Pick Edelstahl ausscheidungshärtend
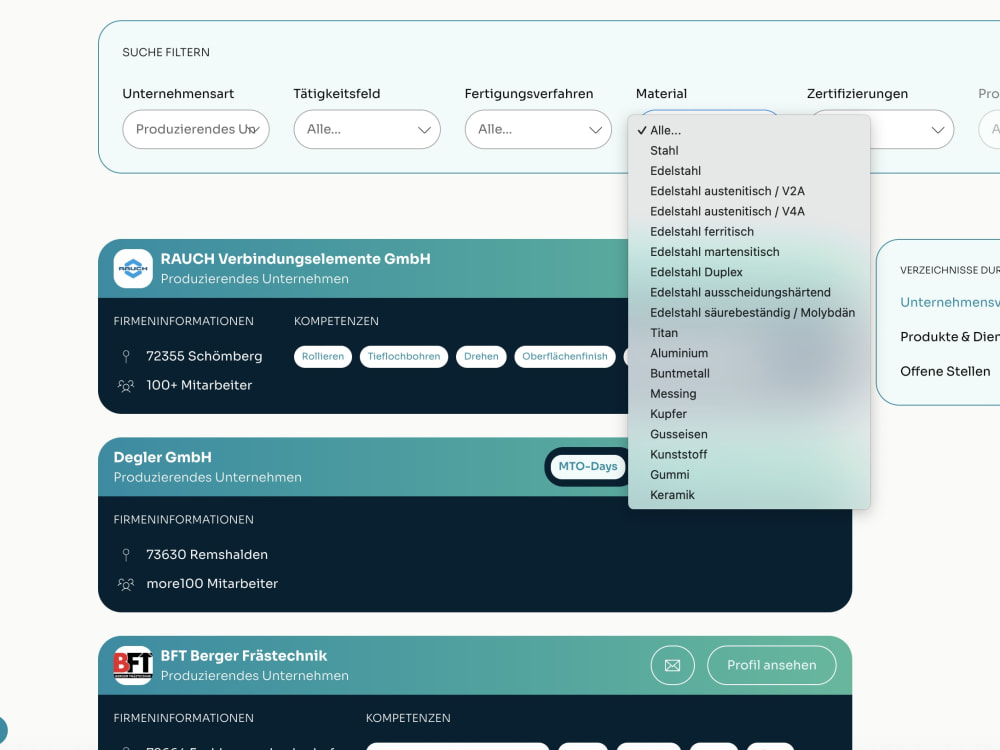The height and width of the screenshot is (750, 1000). (749, 292)
